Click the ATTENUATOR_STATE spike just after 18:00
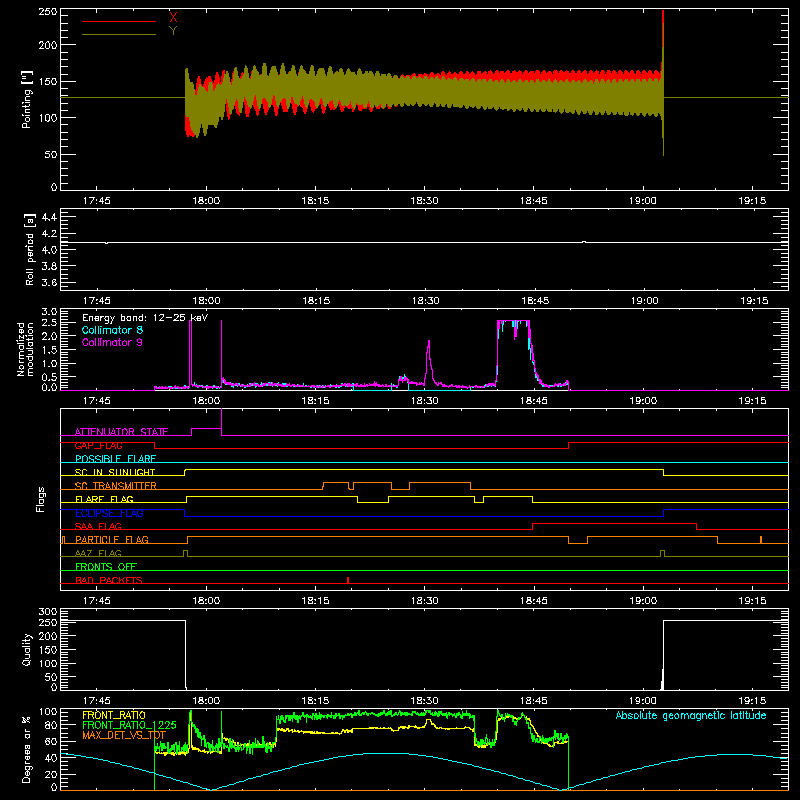800x800 pixels. (x=221, y=421)
